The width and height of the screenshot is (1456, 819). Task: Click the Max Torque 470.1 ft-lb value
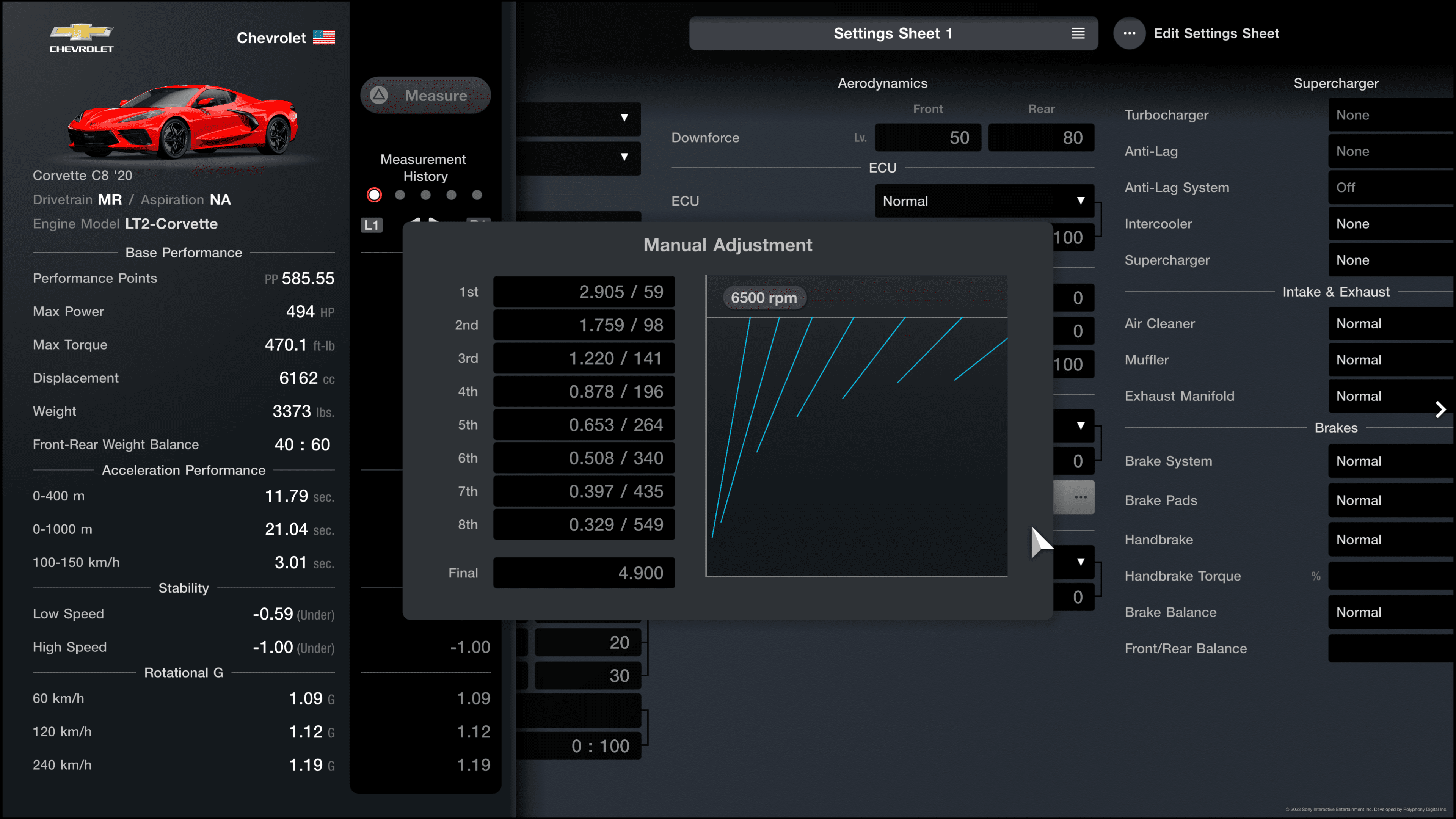click(x=300, y=345)
